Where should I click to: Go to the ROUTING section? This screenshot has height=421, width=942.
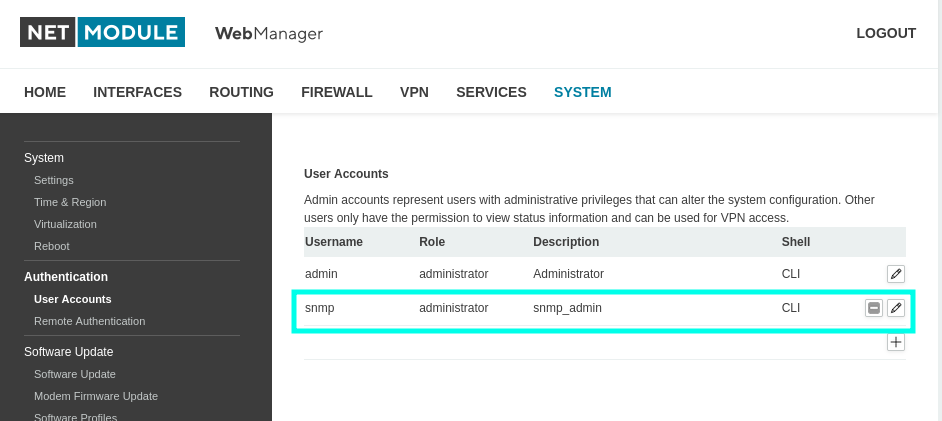coord(242,92)
